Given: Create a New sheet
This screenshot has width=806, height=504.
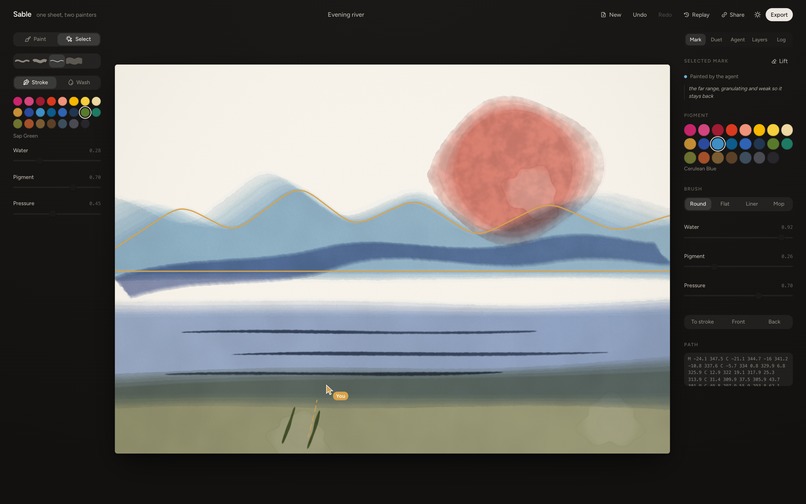Looking at the screenshot, I should click(x=611, y=15).
